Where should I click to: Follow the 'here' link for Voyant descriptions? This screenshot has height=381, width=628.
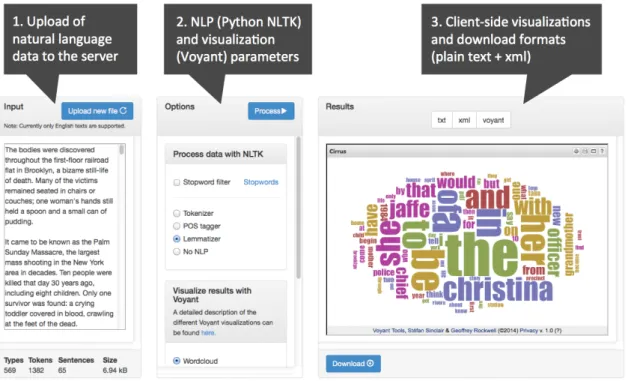point(208,333)
